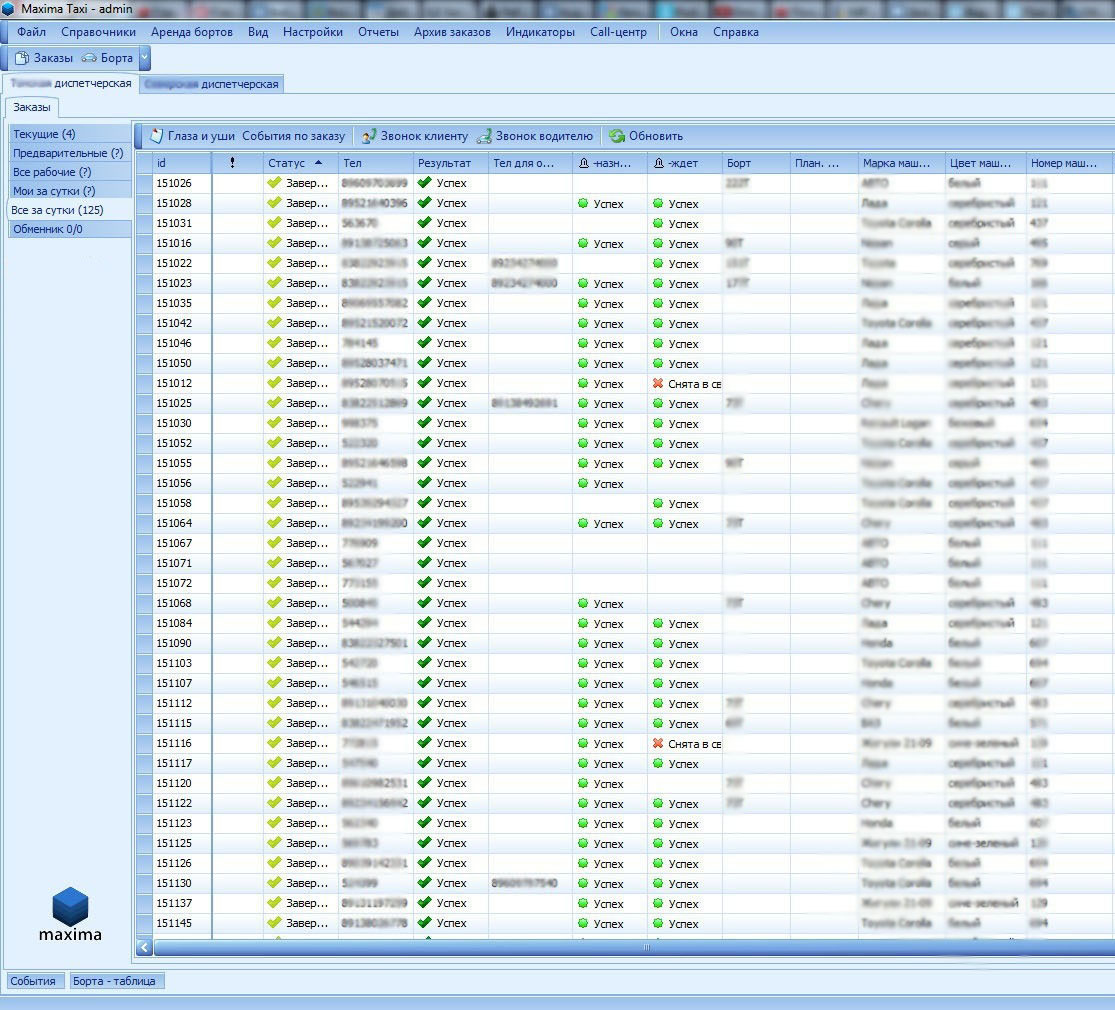Open the Справочники menu
Screen dimensions: 1115x1010
point(98,32)
